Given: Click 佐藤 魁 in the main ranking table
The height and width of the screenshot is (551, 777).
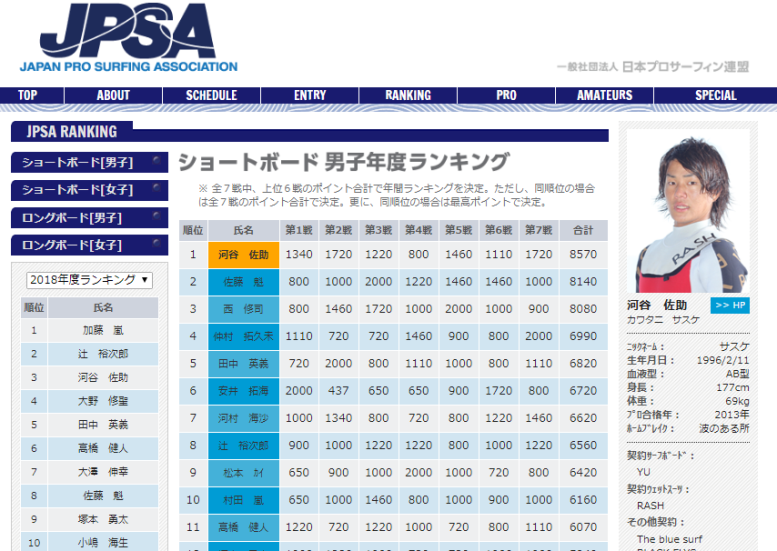Looking at the screenshot, I should click(243, 282).
